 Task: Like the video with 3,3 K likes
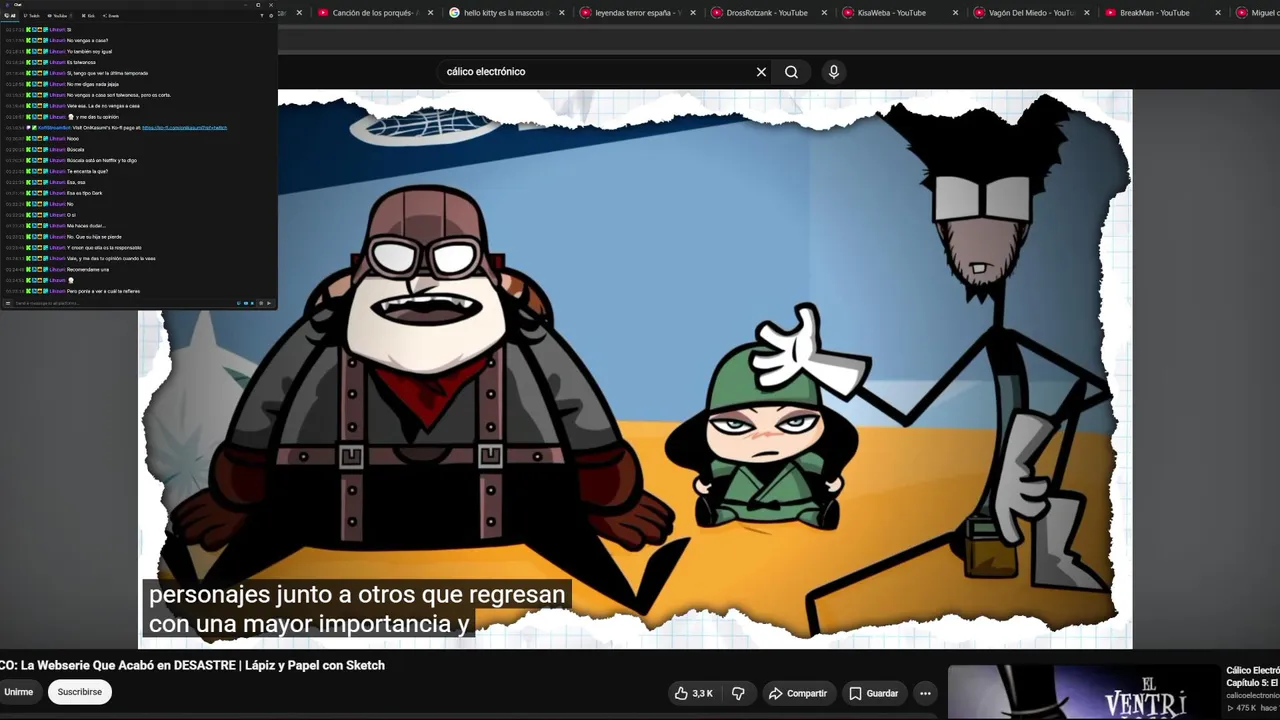pos(694,693)
